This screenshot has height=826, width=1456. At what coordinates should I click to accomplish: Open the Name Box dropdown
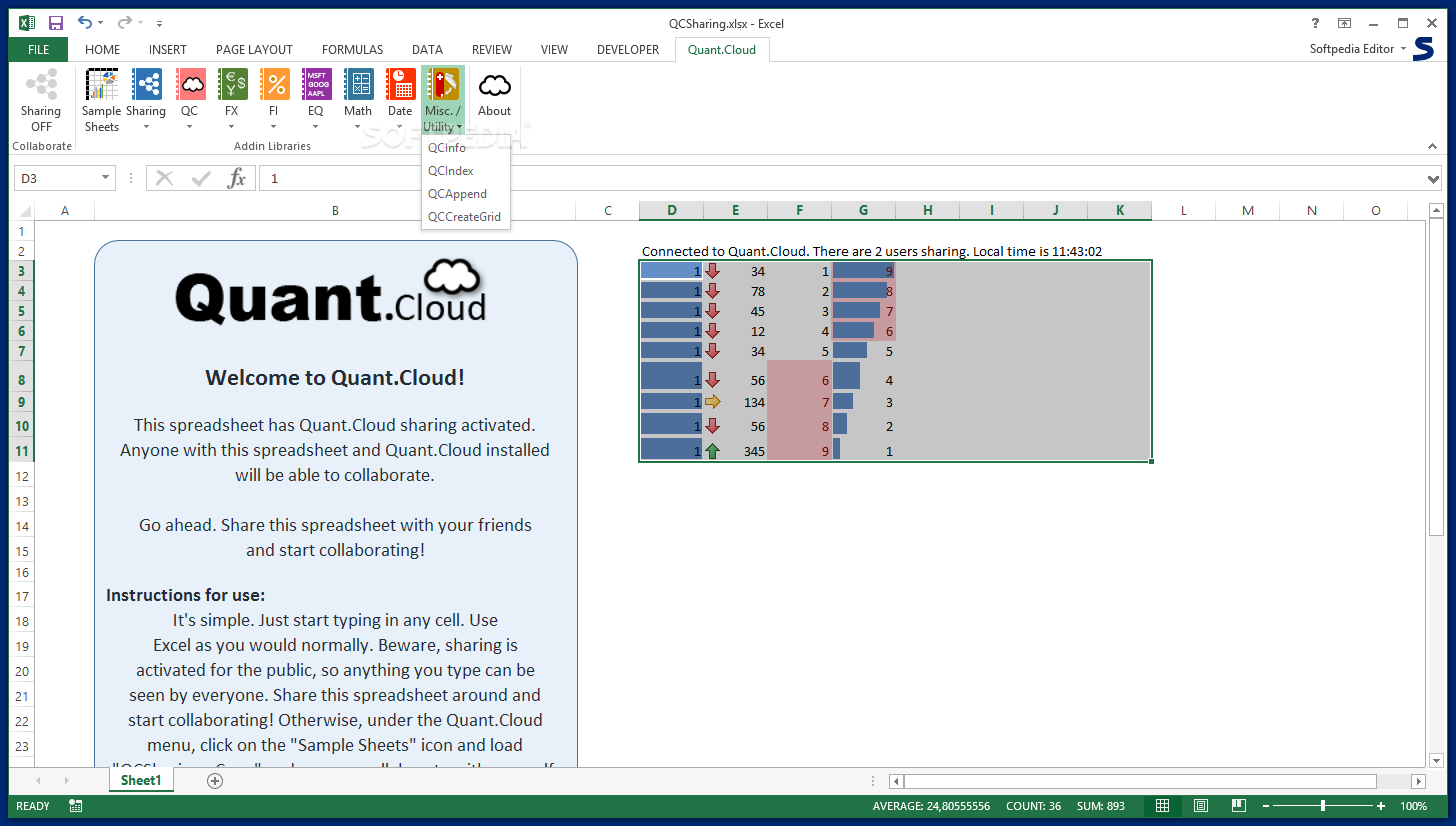(x=105, y=178)
